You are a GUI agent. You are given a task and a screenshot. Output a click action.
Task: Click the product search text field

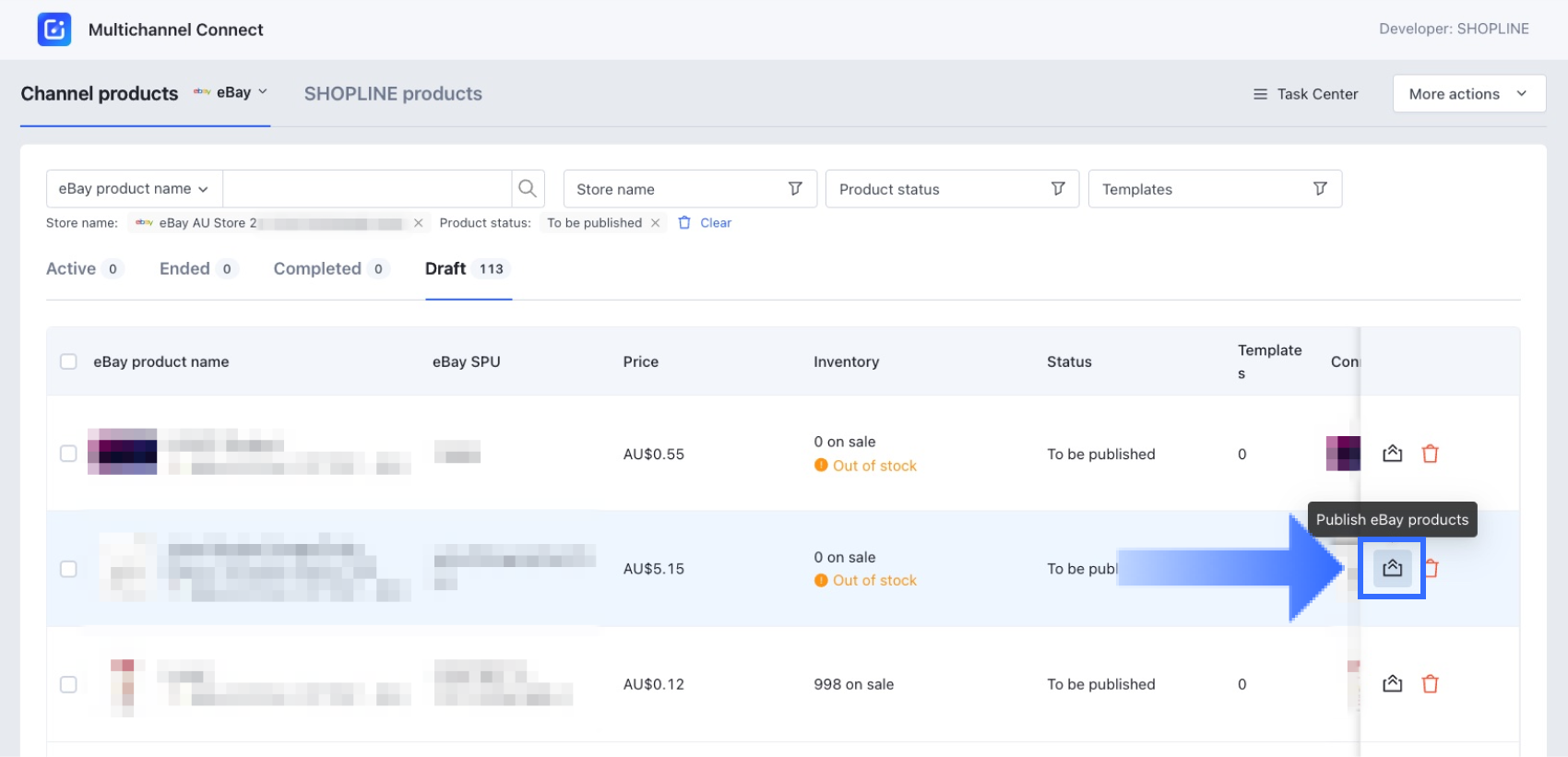tap(366, 189)
